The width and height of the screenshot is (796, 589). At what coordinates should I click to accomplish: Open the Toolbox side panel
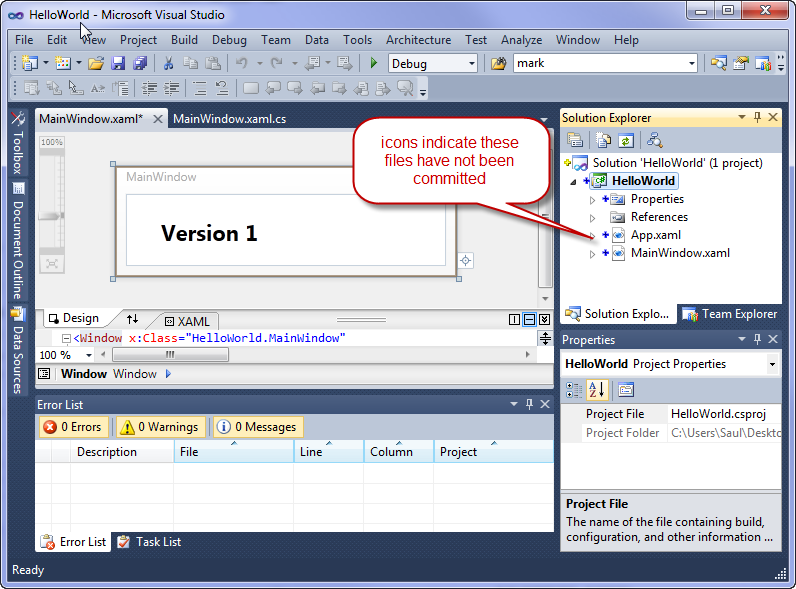click(18, 143)
